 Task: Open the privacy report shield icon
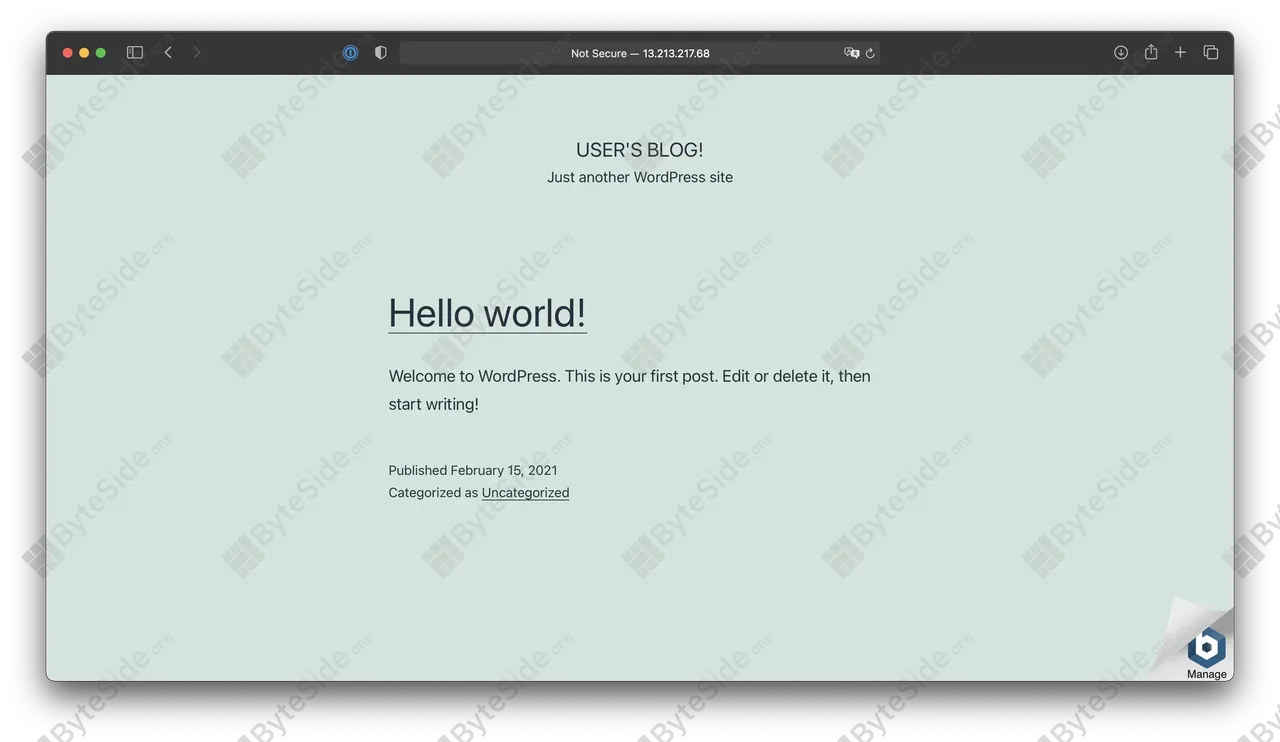[x=380, y=53]
